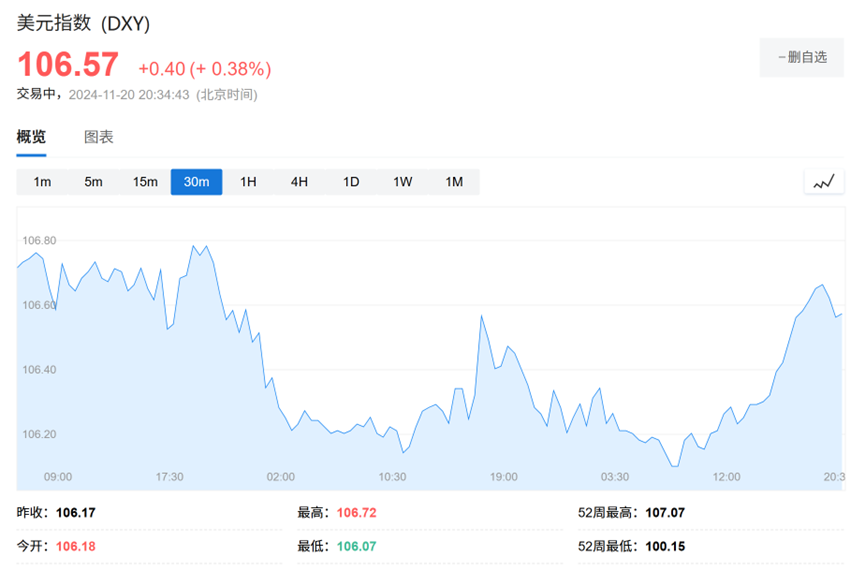The height and width of the screenshot is (585, 865).
Task: Click the 美元指数 (DXY) title
Action: click(x=83, y=24)
